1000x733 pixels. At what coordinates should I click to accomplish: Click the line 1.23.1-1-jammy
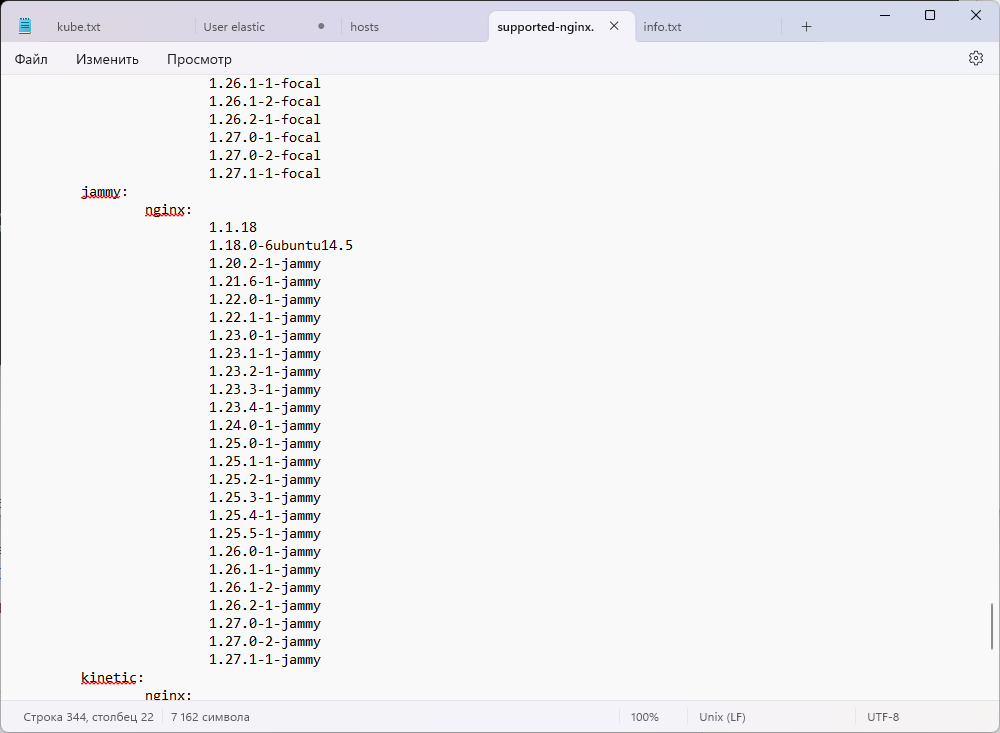265,353
